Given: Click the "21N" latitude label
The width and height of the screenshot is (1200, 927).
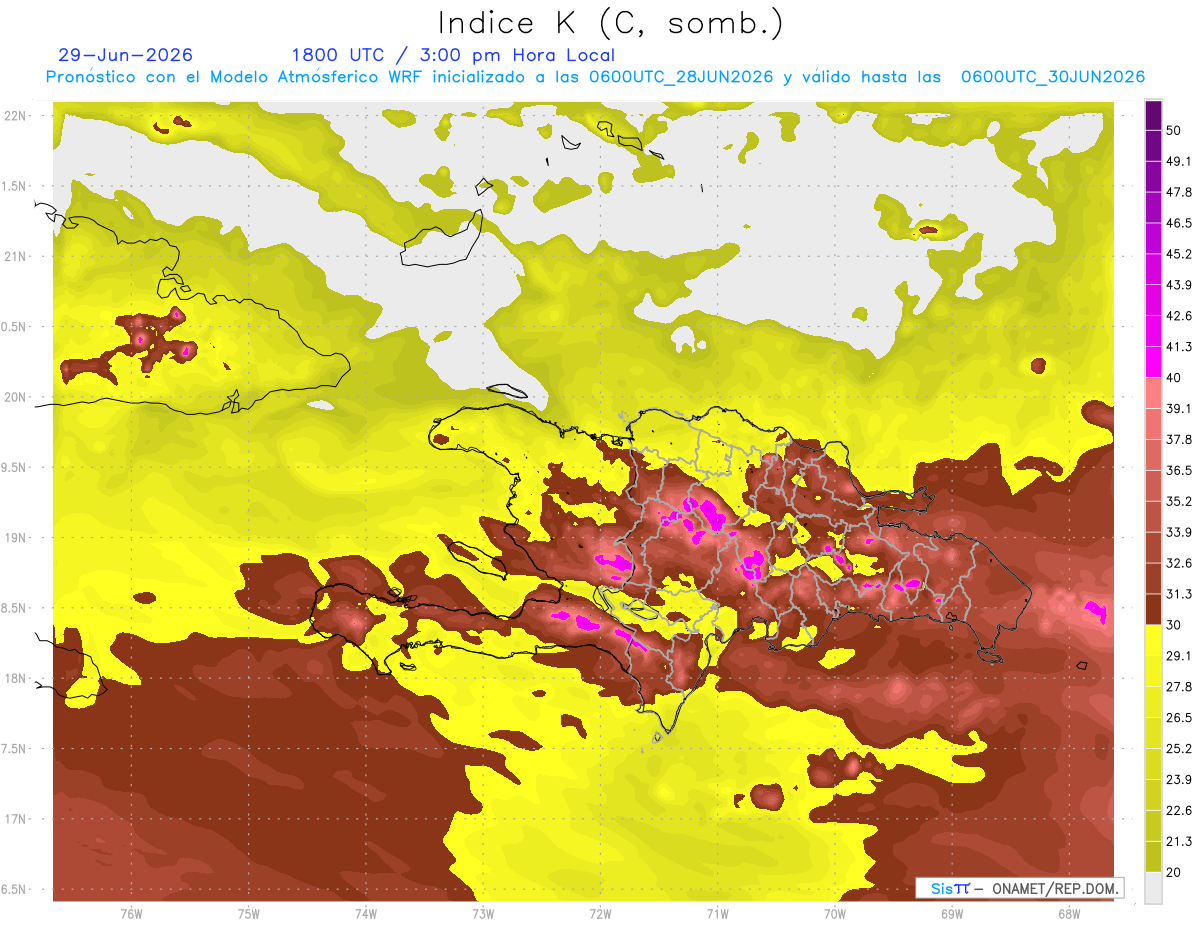Looking at the screenshot, I should coord(16,256).
